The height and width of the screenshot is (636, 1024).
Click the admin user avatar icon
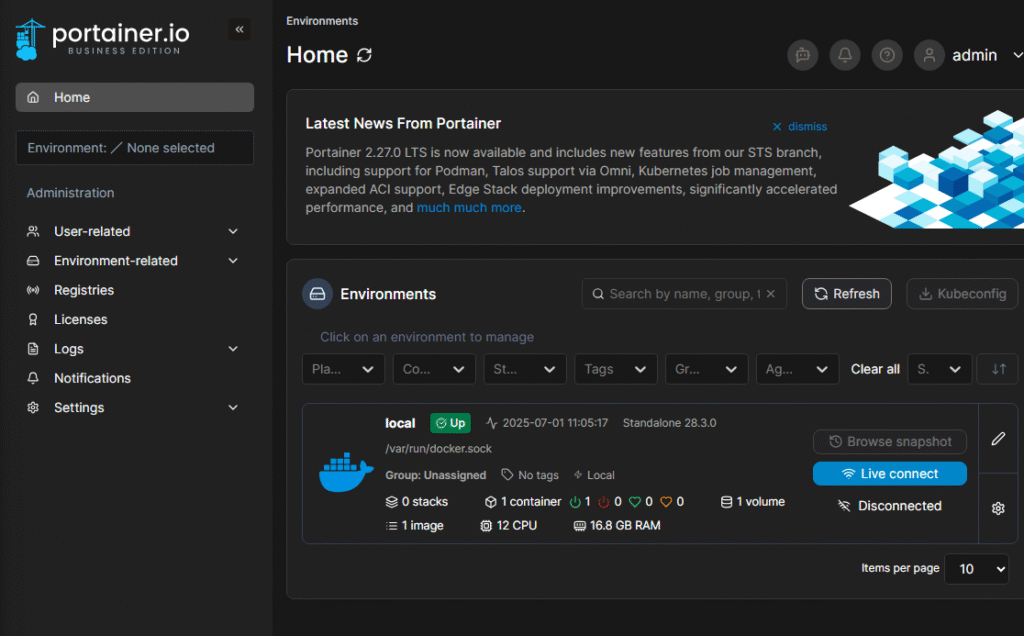tap(929, 56)
